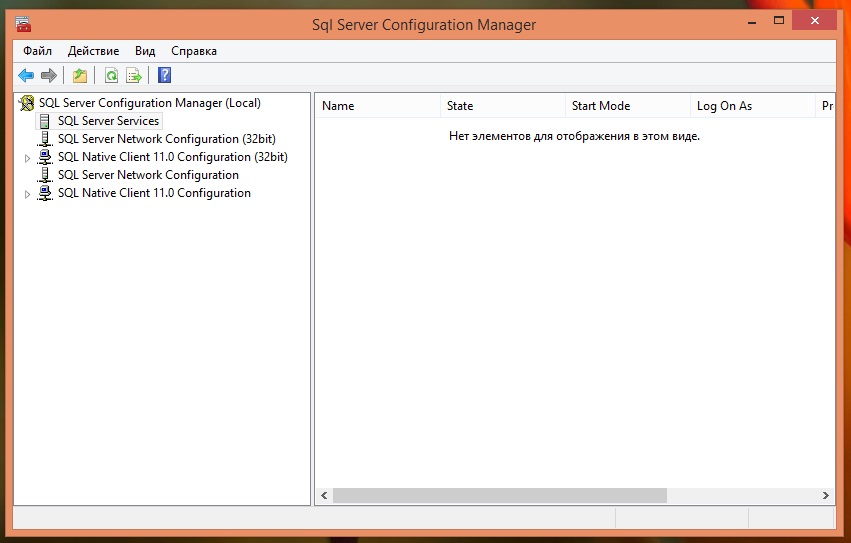Image resolution: width=851 pixels, height=543 pixels.
Task: Click the horizontal scrollbar left arrow
Action: [324, 495]
